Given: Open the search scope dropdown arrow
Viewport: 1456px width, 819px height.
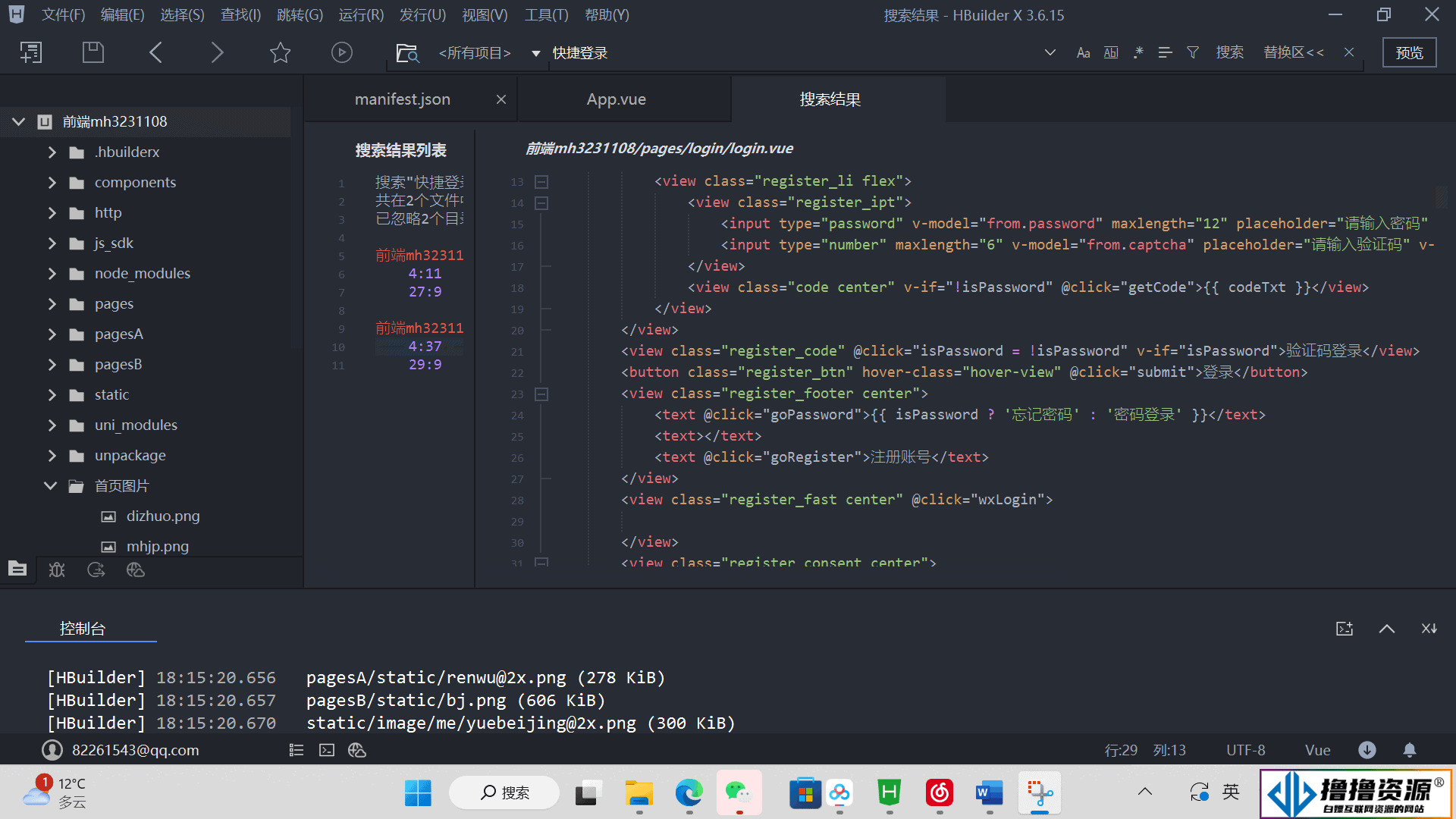Looking at the screenshot, I should coord(536,53).
